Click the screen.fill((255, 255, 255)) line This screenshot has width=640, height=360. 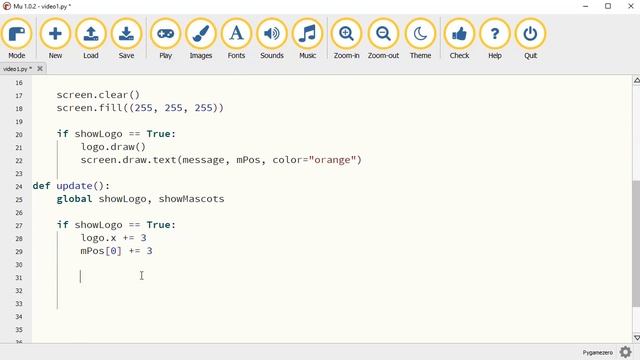pos(140,108)
